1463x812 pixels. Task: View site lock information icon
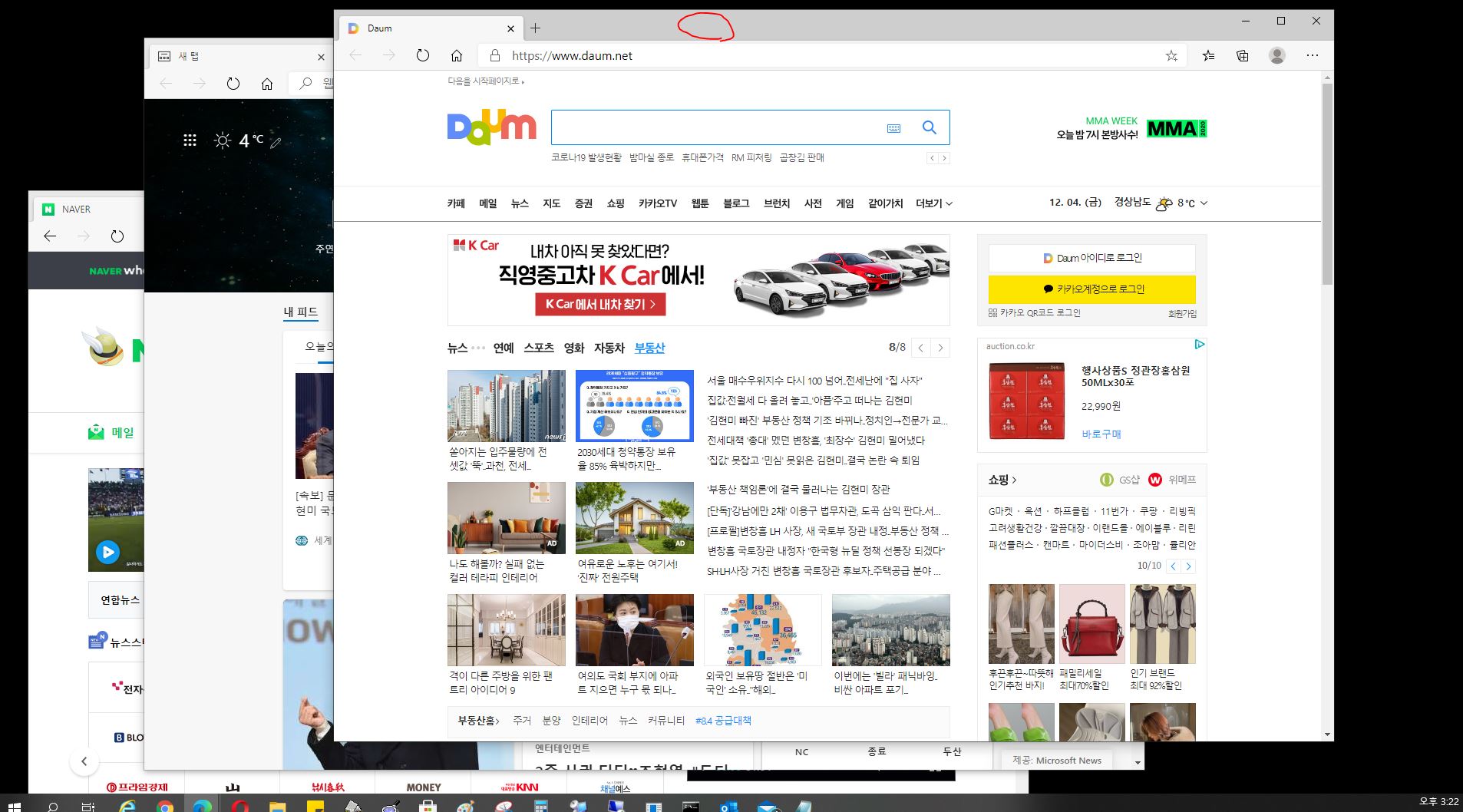pyautogui.click(x=495, y=55)
